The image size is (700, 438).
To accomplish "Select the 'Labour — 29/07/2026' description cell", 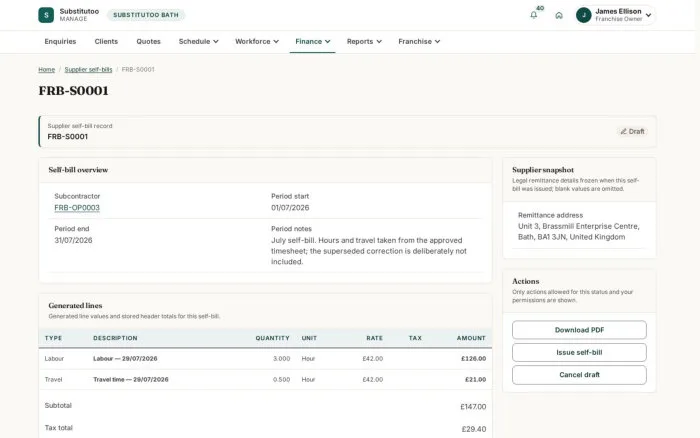I will 125,359.
